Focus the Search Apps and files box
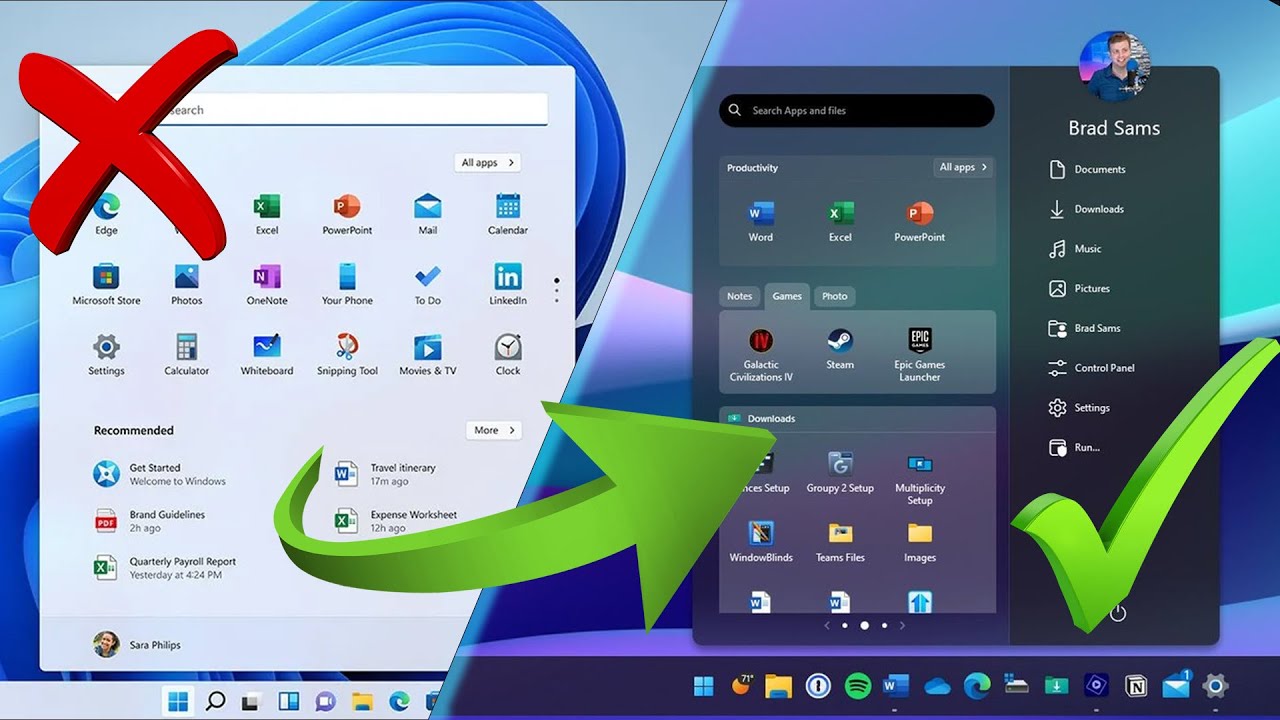The width and height of the screenshot is (1280, 720). (x=857, y=110)
